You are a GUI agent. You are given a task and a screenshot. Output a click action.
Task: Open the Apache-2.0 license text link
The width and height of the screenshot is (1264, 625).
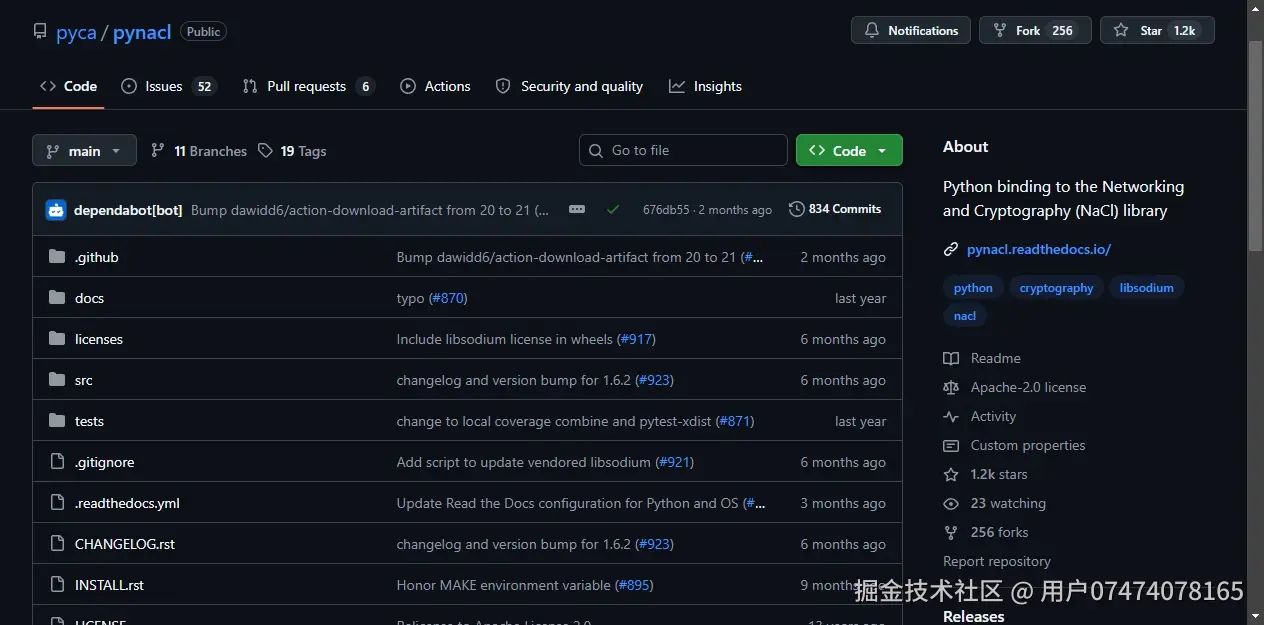(1028, 387)
